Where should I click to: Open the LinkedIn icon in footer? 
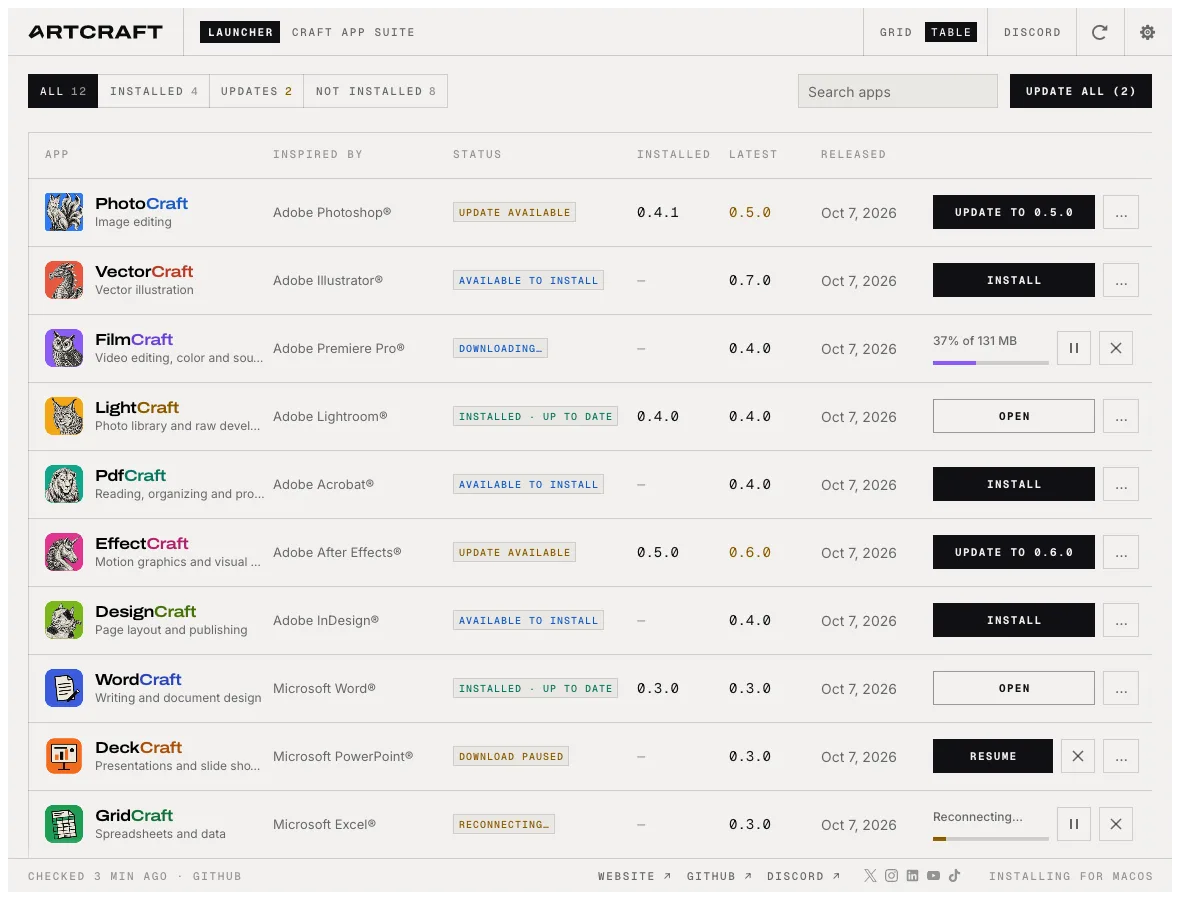click(912, 875)
